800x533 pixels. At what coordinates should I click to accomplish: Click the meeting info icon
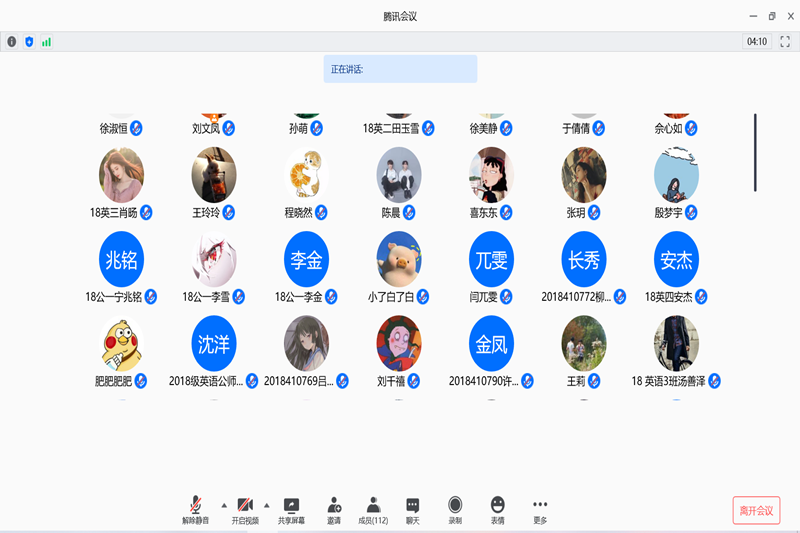coord(12,42)
